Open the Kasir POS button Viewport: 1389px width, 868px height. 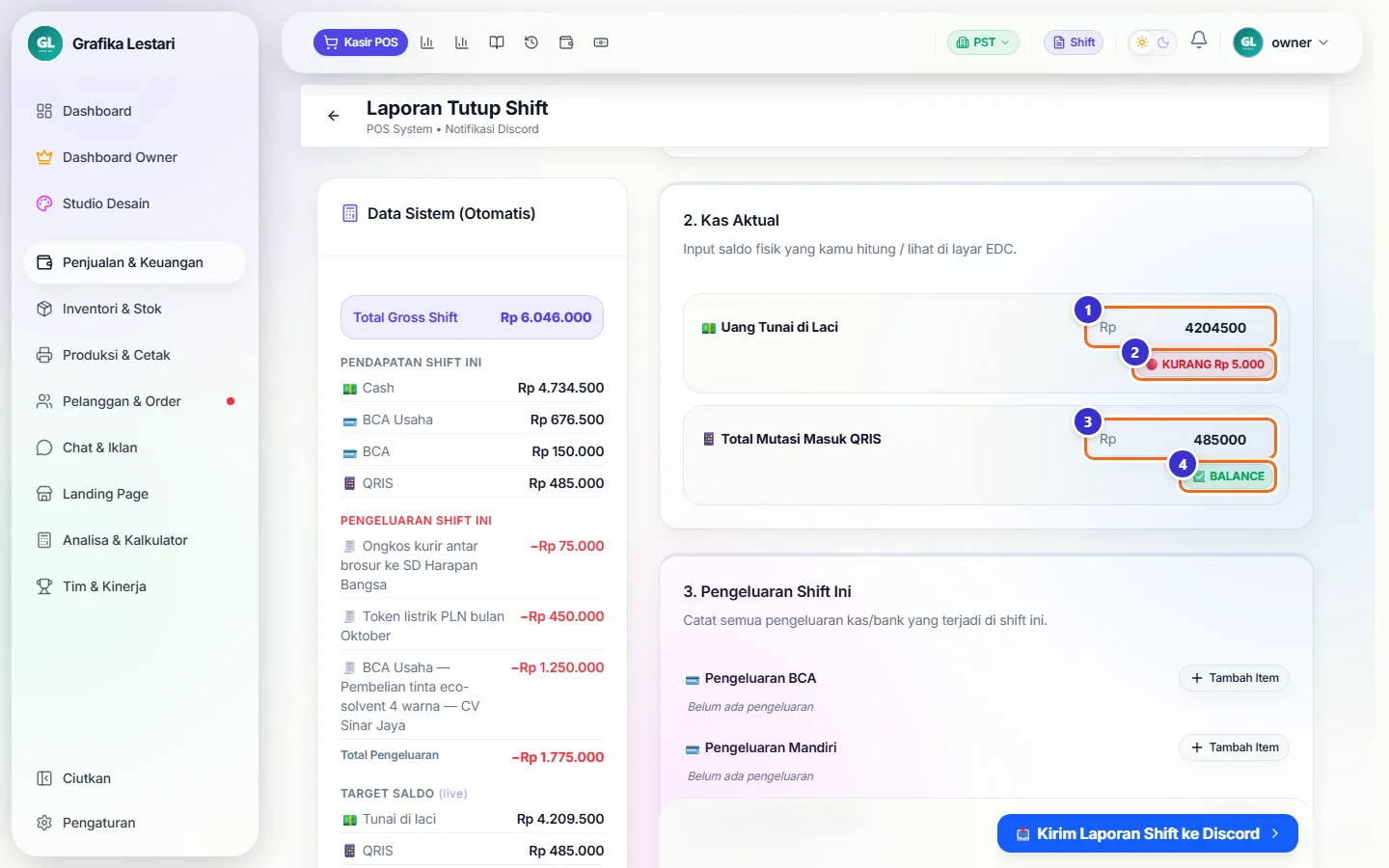361,42
